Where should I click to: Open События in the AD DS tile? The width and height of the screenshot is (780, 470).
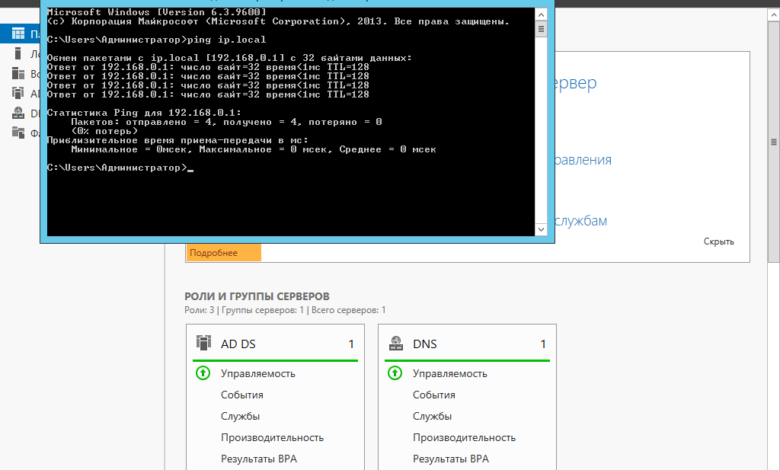(x=241, y=395)
